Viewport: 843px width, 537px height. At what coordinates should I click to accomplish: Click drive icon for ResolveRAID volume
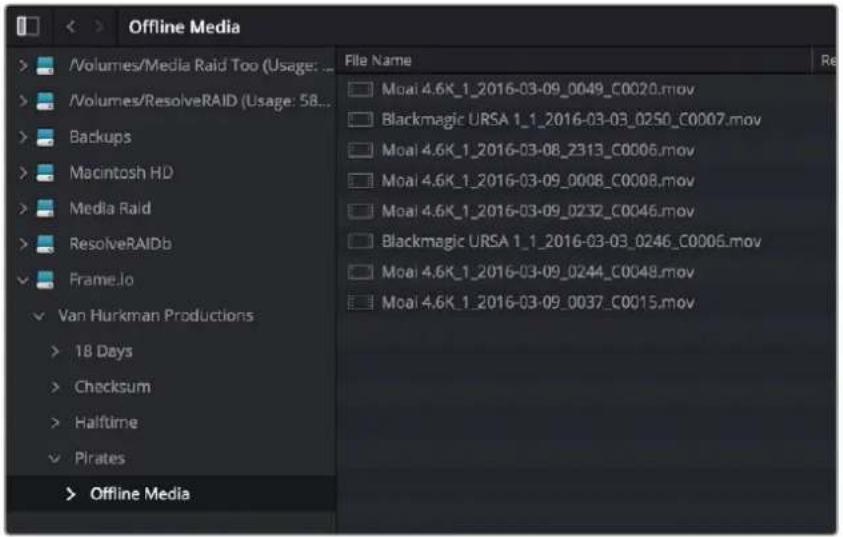point(45,101)
